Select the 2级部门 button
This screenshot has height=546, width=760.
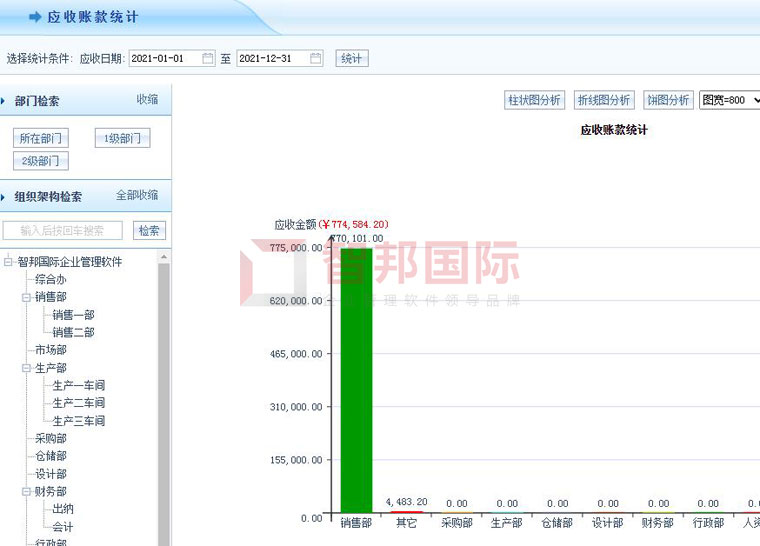click(x=41, y=161)
